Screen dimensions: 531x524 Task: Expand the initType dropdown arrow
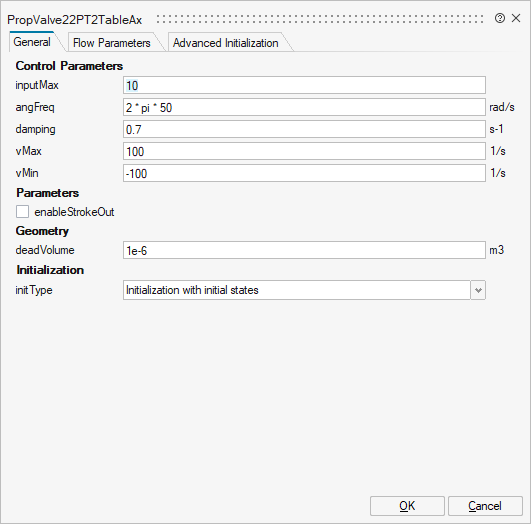[x=478, y=290]
